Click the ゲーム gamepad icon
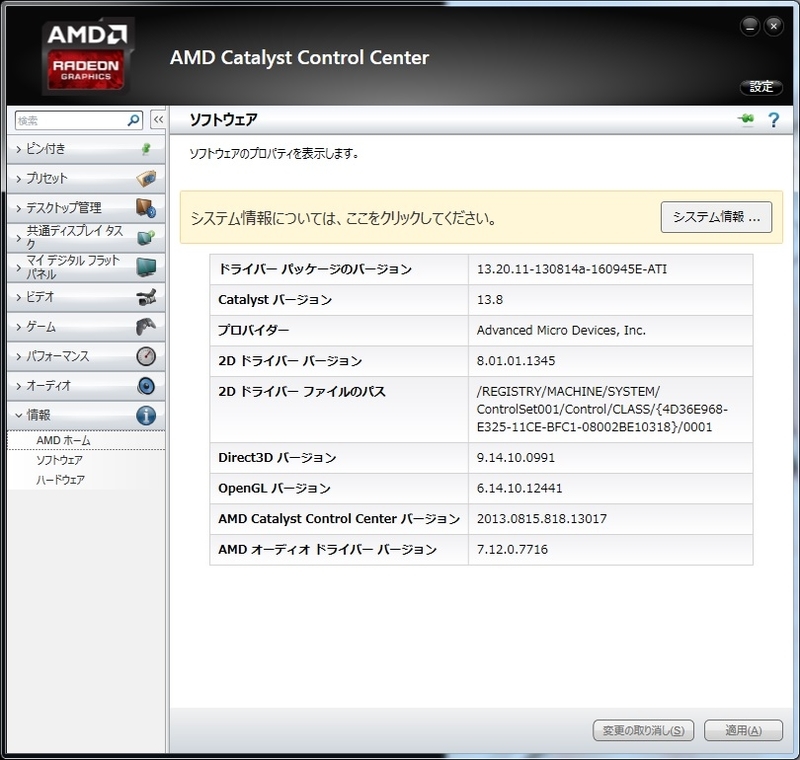The height and width of the screenshot is (760, 800). tap(146, 326)
